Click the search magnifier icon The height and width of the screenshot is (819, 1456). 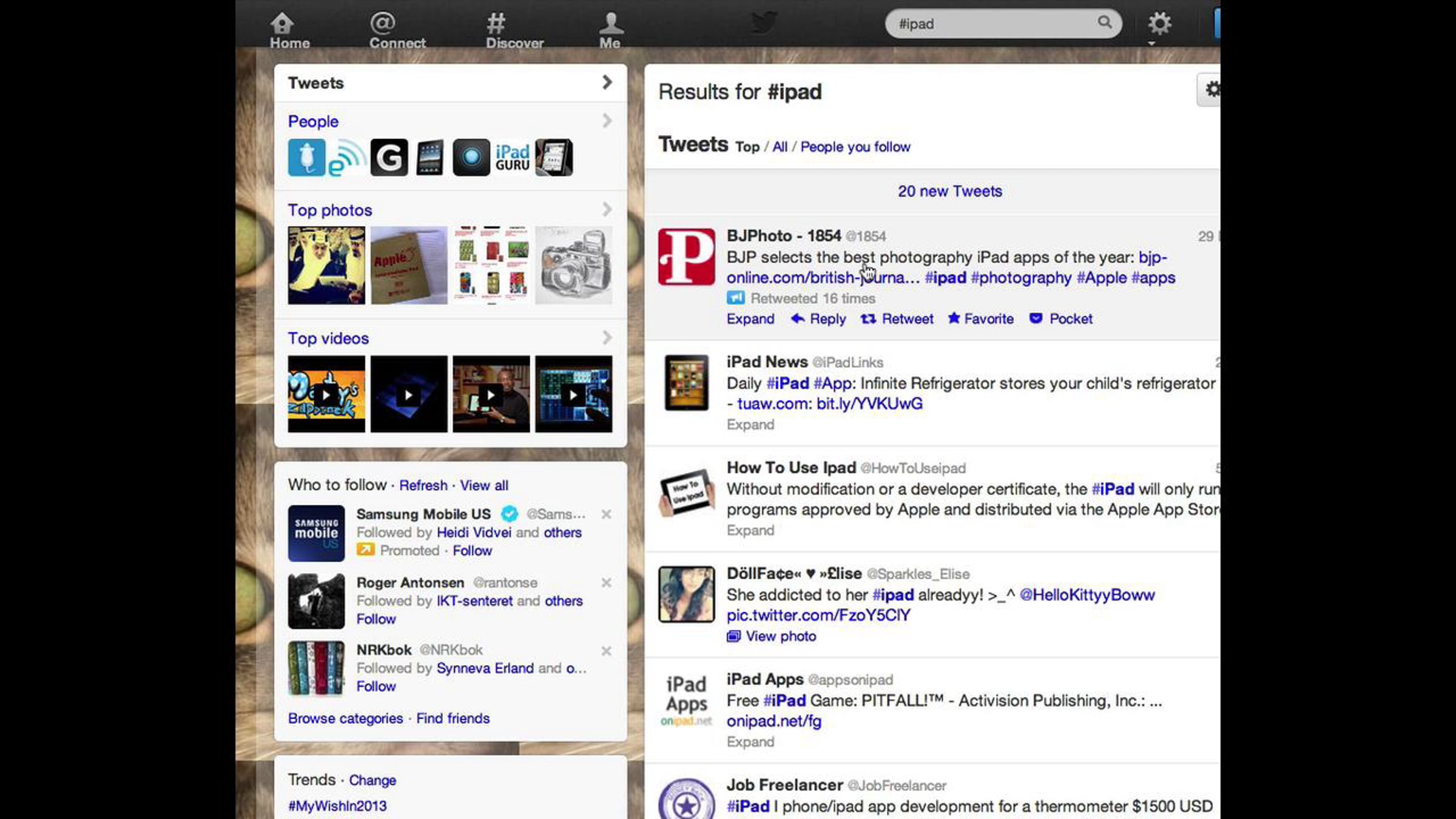pyautogui.click(x=1105, y=22)
